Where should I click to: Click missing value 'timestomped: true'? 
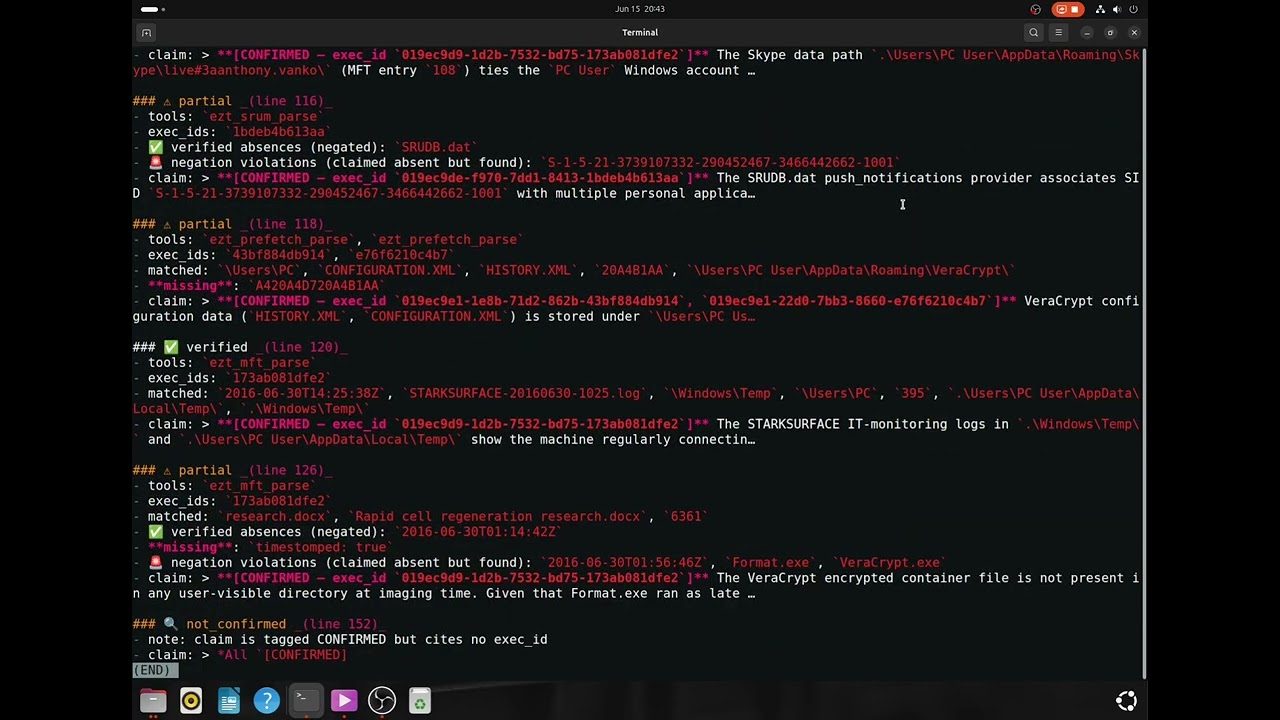321,547
